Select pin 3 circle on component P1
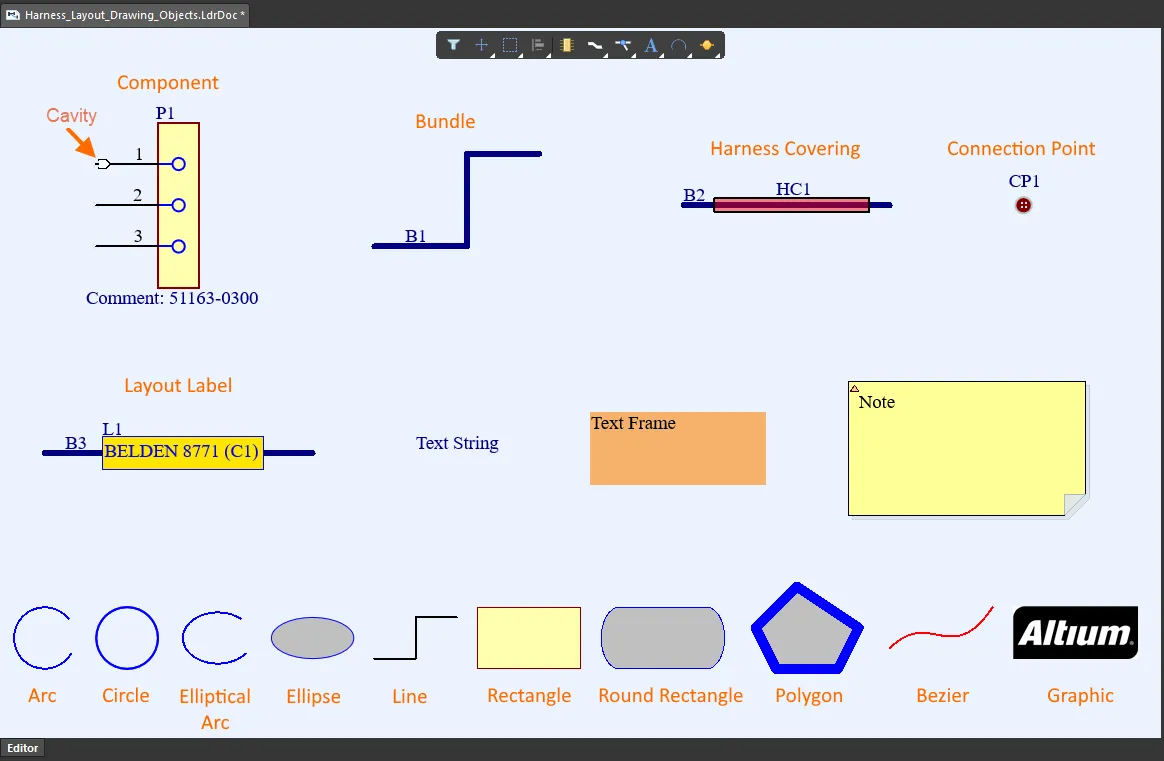1164x761 pixels. tap(178, 246)
